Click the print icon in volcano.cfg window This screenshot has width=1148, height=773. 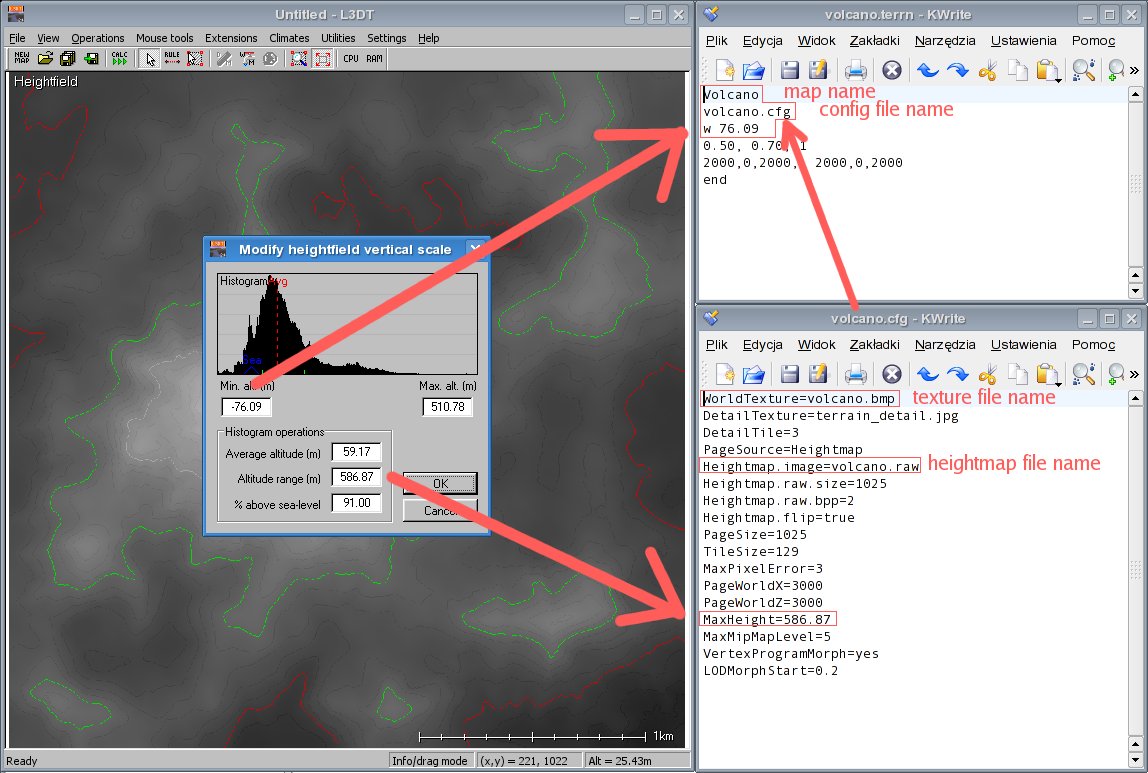[x=855, y=374]
